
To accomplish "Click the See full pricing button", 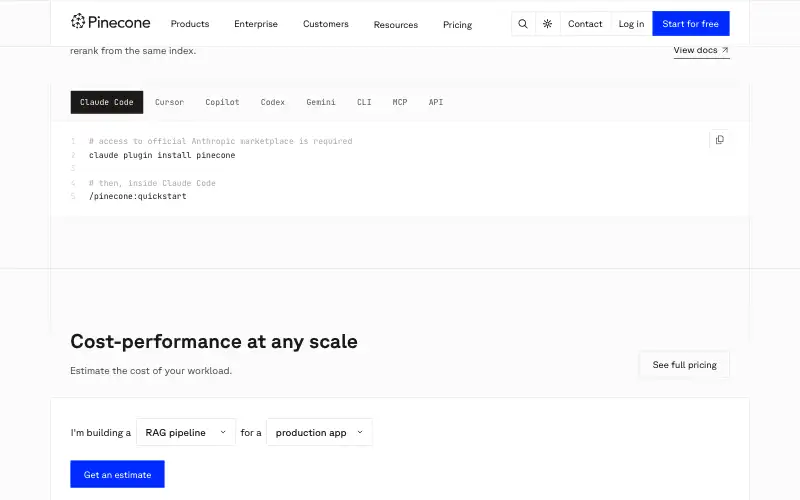I will pos(684,365).
